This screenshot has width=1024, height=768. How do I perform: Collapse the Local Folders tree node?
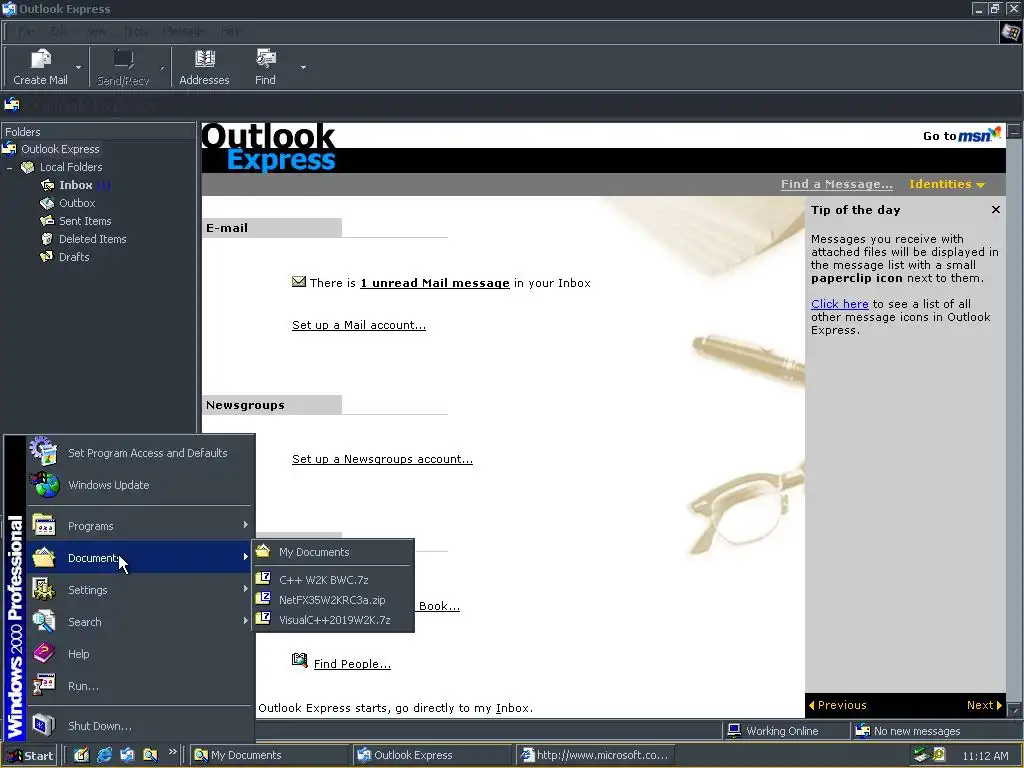tap(9, 168)
